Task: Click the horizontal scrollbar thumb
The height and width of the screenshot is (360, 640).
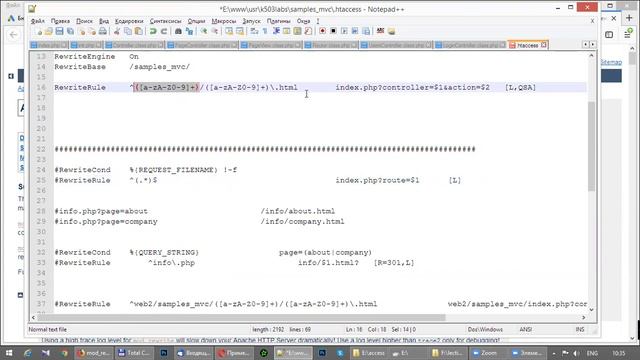Action: [x=242, y=317]
